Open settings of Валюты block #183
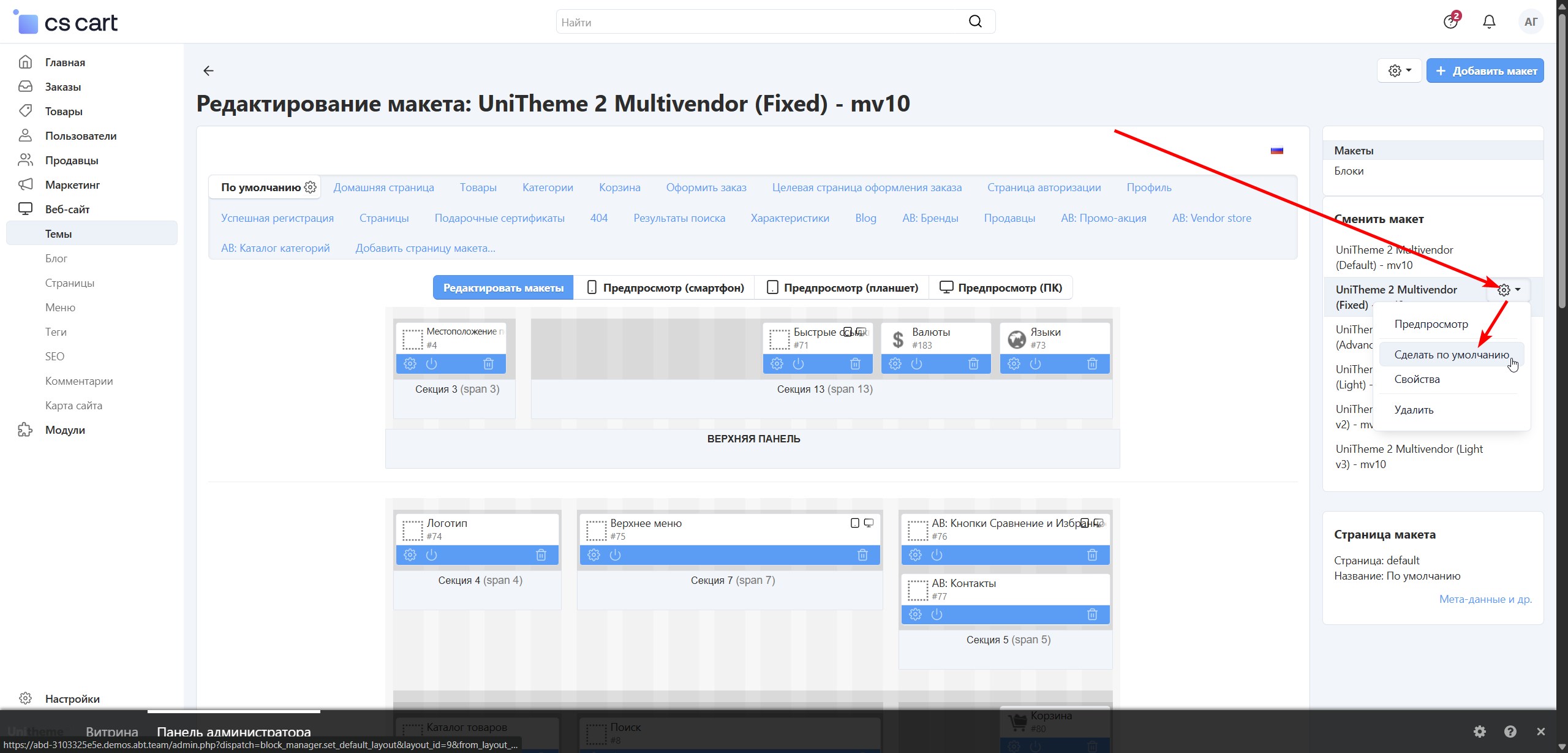1568x753 pixels. pyautogui.click(x=895, y=364)
